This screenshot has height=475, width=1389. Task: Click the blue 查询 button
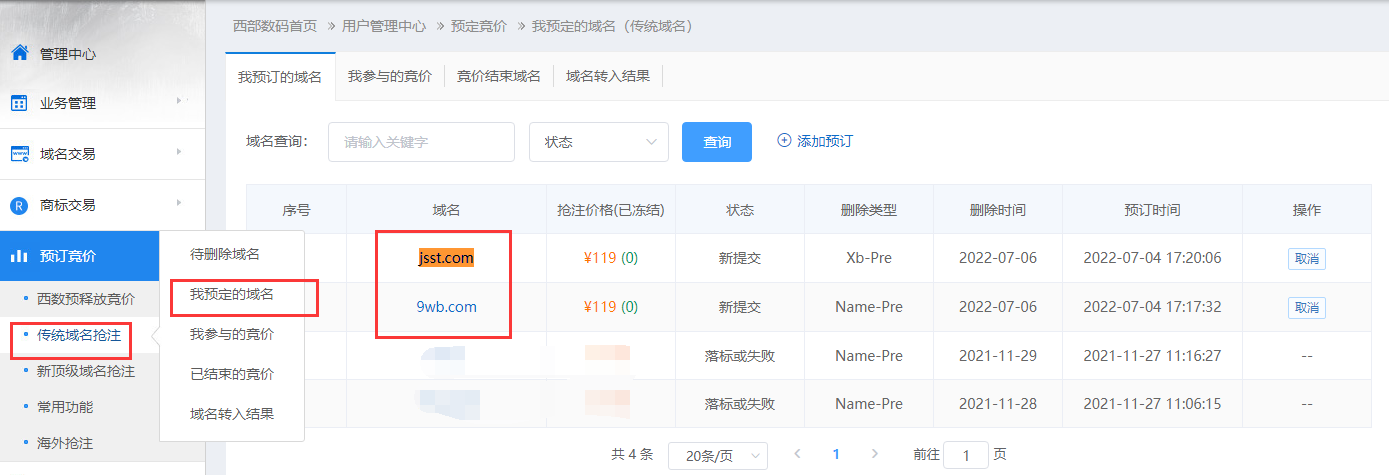point(716,142)
